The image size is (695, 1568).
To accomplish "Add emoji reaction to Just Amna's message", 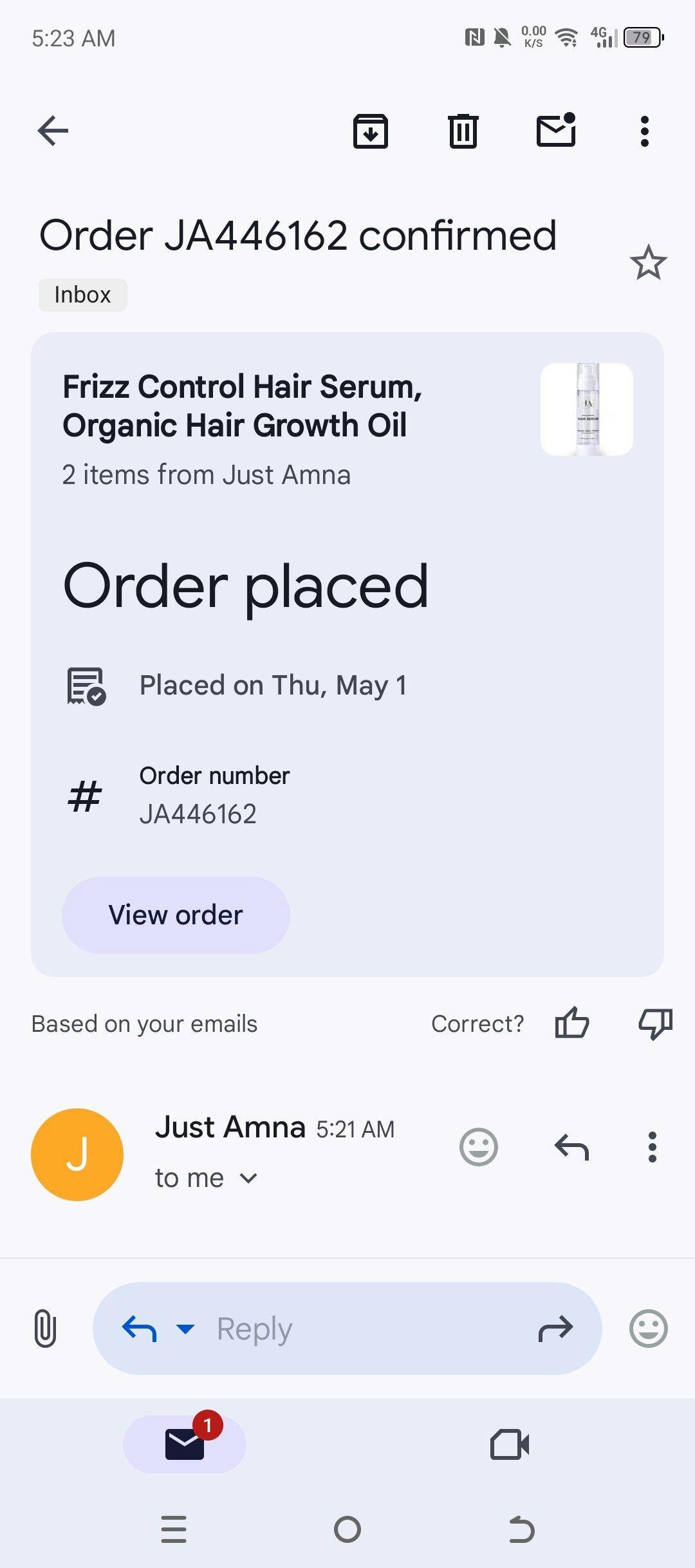I will coord(479,1147).
